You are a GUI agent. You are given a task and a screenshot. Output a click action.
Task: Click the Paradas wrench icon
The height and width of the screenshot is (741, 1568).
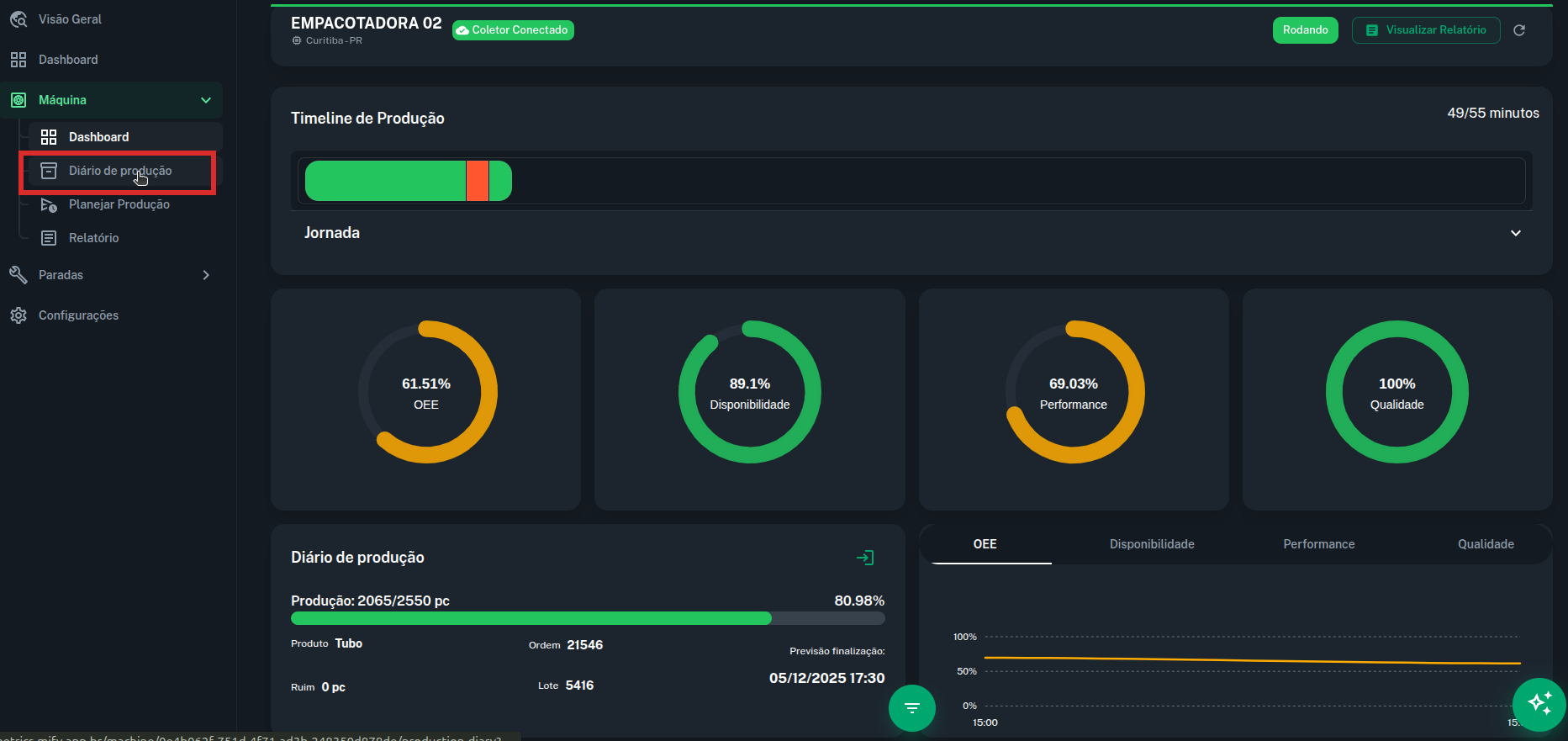tap(18, 275)
